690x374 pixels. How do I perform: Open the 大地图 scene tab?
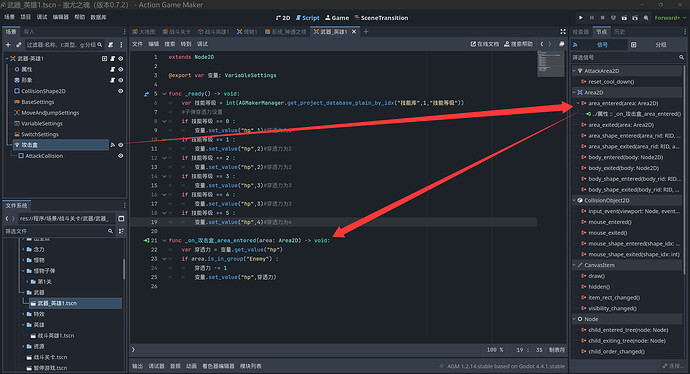point(144,32)
